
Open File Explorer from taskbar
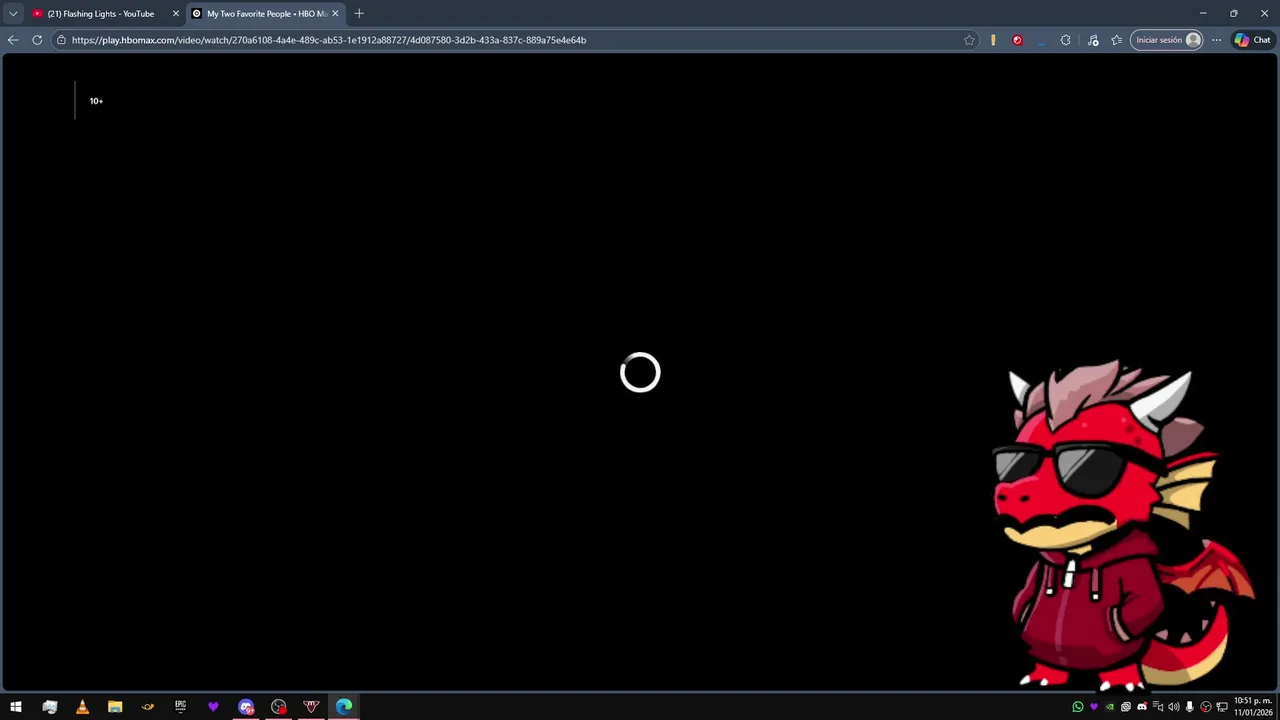pyautogui.click(x=115, y=707)
